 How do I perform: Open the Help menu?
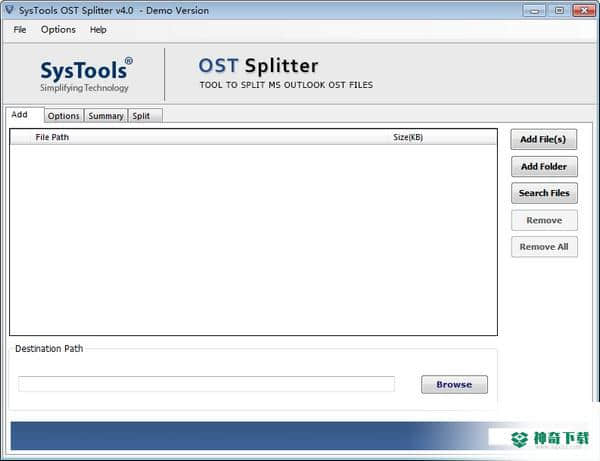point(98,30)
